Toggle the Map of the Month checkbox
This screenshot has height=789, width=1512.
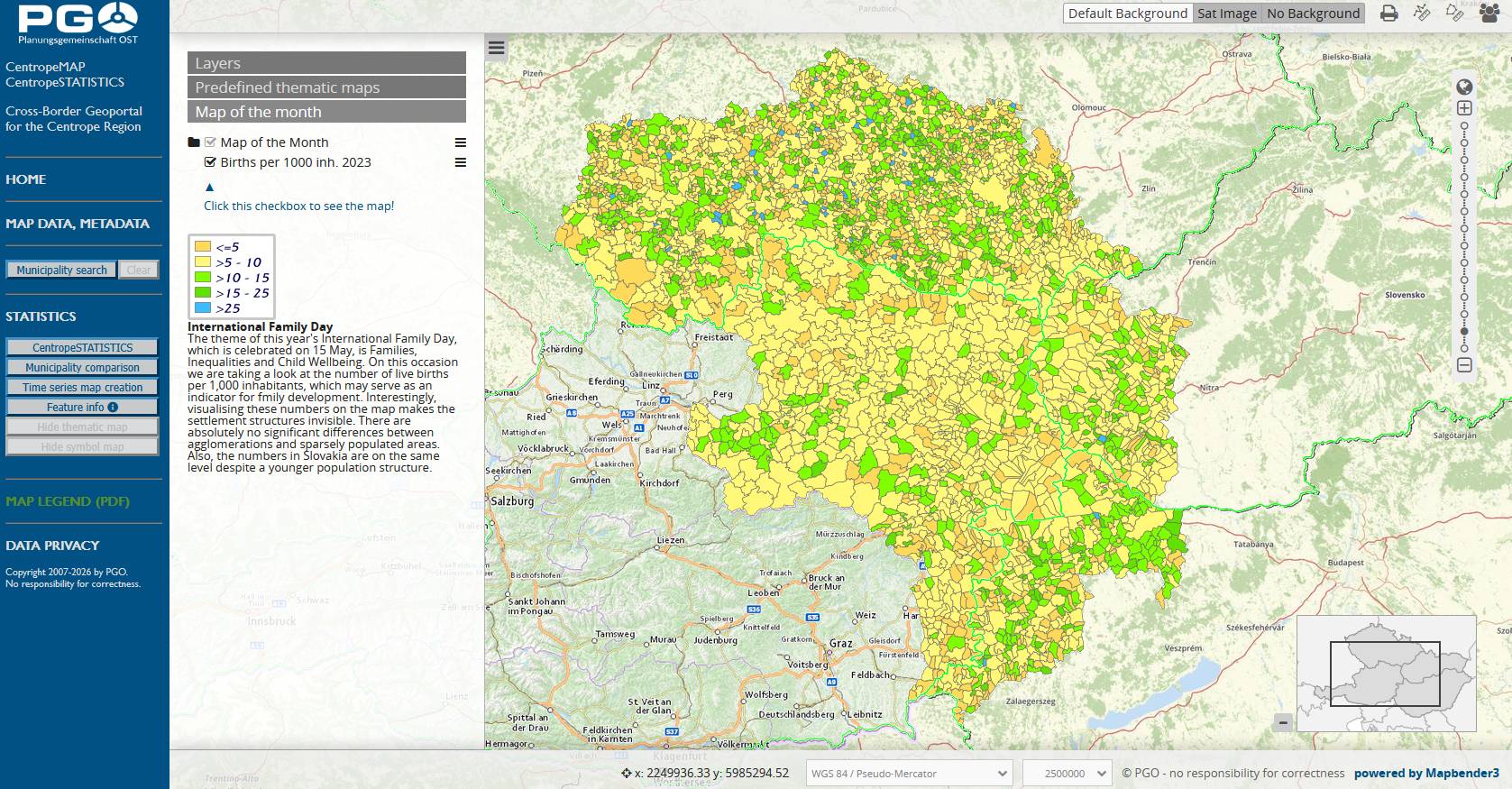pos(210,142)
